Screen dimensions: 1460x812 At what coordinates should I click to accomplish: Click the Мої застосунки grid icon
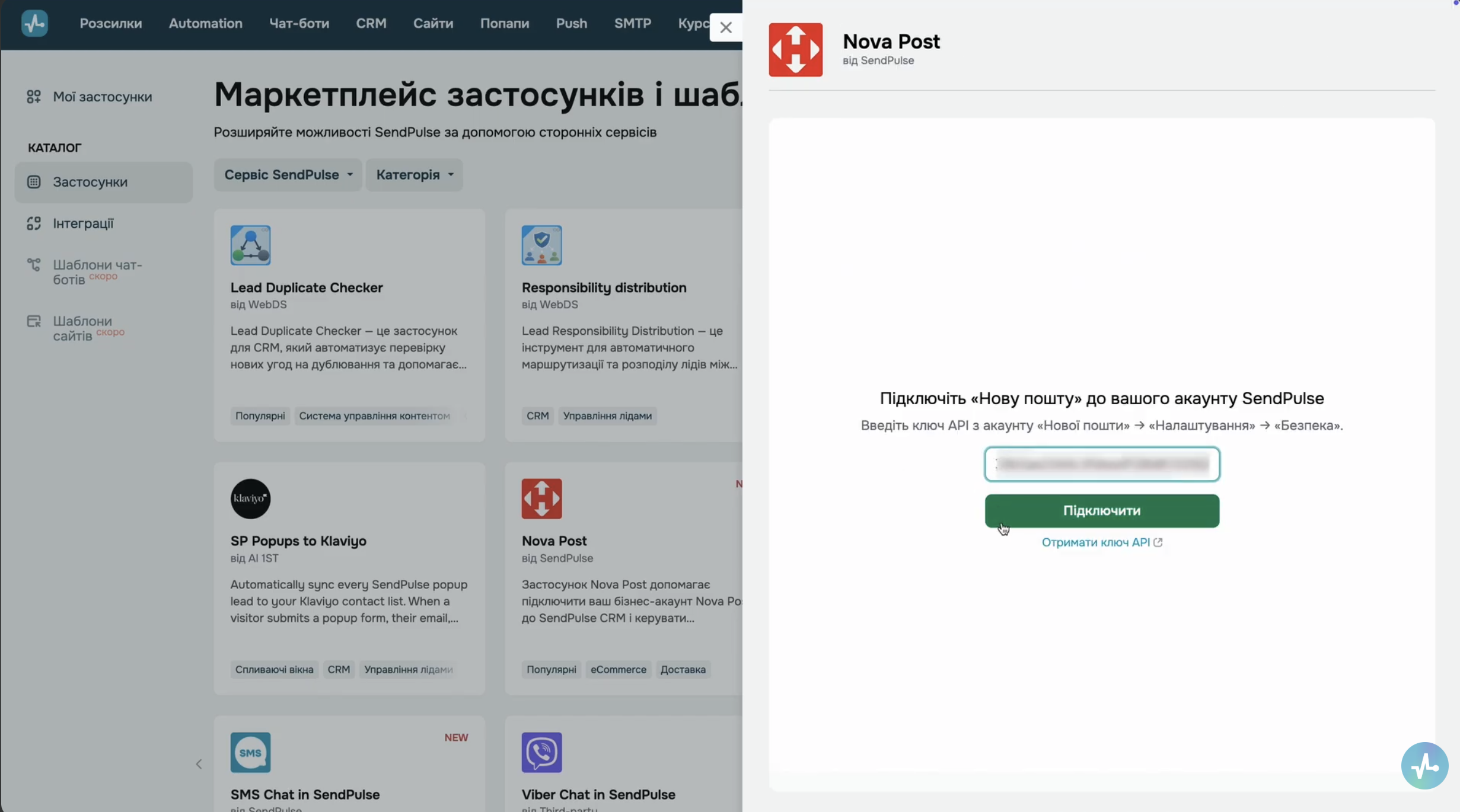(x=34, y=97)
